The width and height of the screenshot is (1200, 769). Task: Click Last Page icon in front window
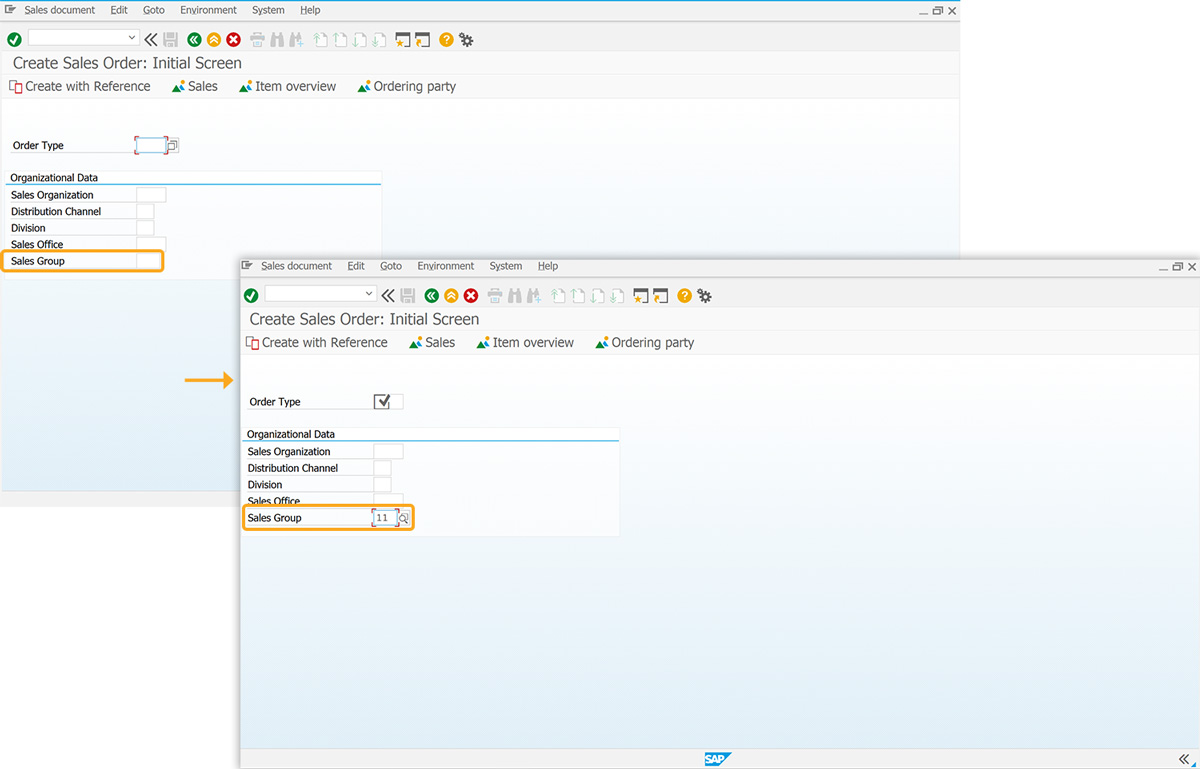coord(615,296)
